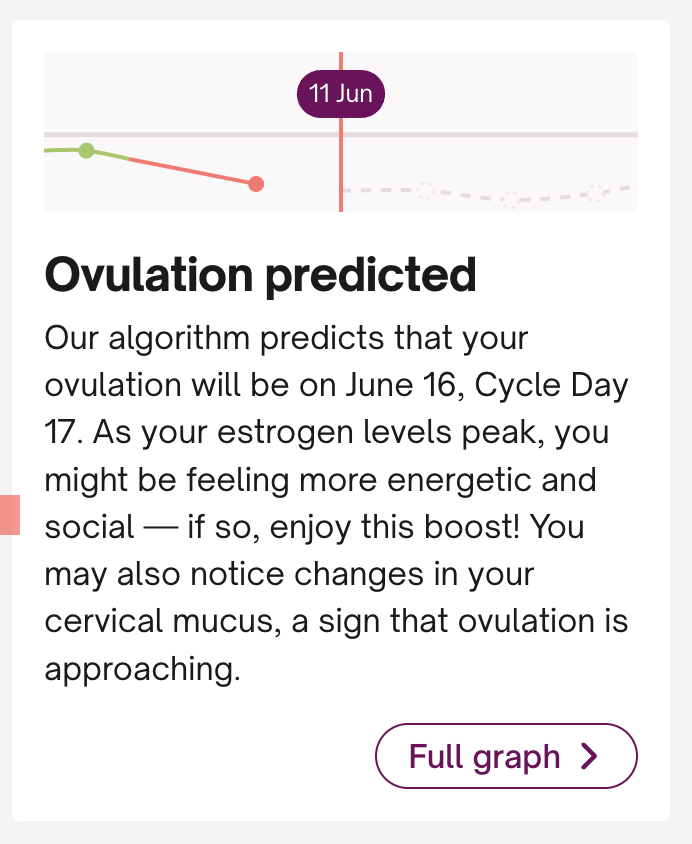
Task: Click the salmon marker on the left edge
Action: [x=9, y=514]
